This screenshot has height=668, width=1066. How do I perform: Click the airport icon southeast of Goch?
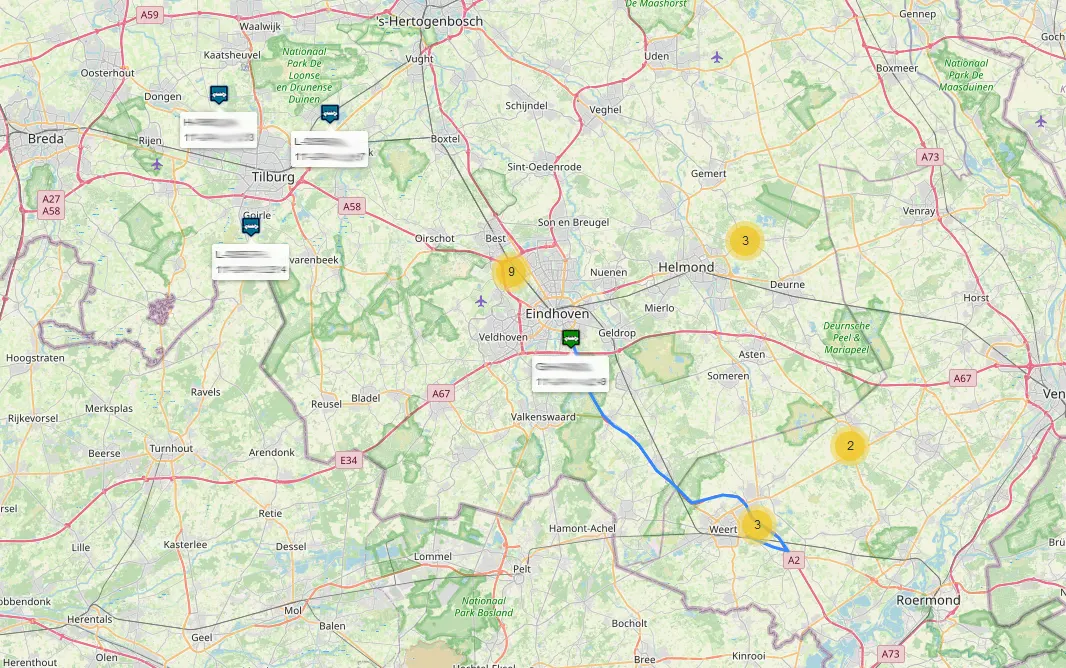click(1041, 121)
